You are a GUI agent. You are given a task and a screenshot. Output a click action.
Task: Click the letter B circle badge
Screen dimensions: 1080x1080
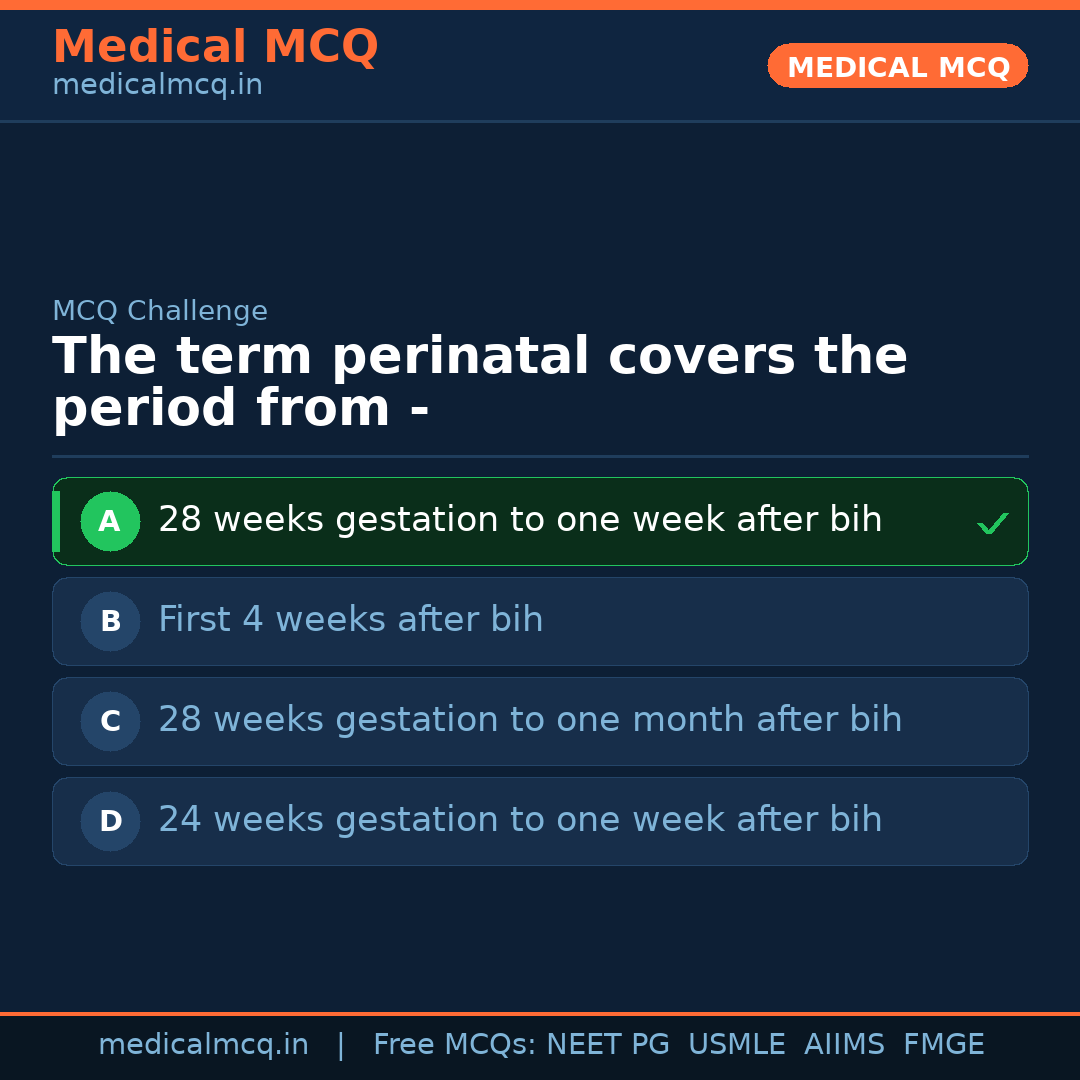(110, 621)
